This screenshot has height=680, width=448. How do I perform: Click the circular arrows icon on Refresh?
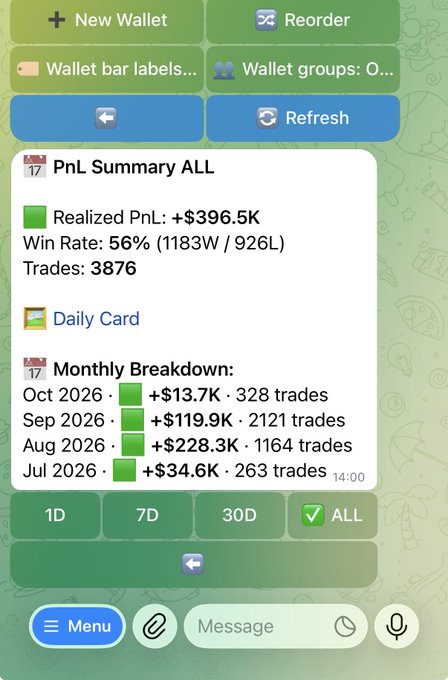(267, 118)
